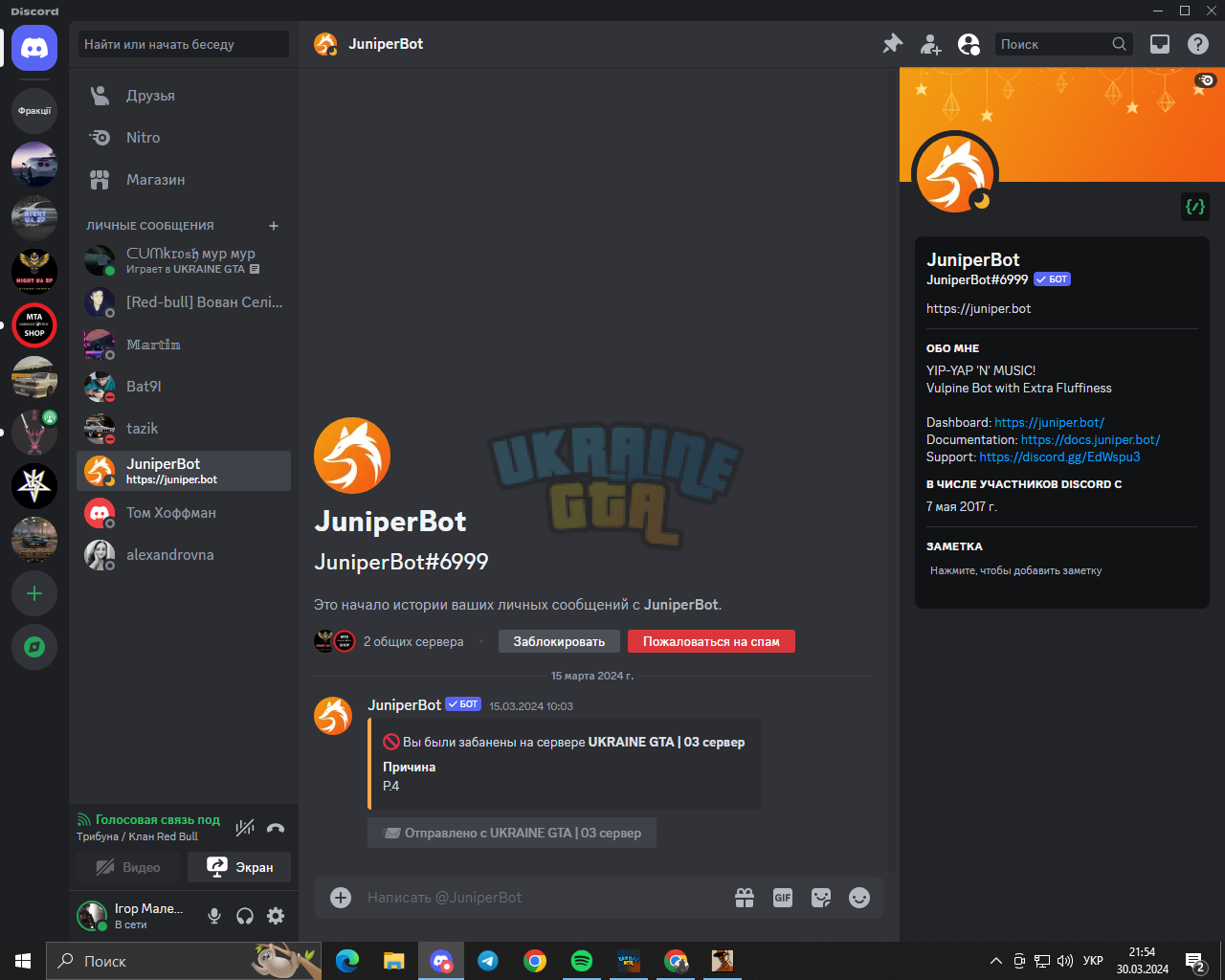Image resolution: width=1225 pixels, height=980 pixels.
Task: Open Microsoft Edge from the taskbar
Action: [x=347, y=961]
